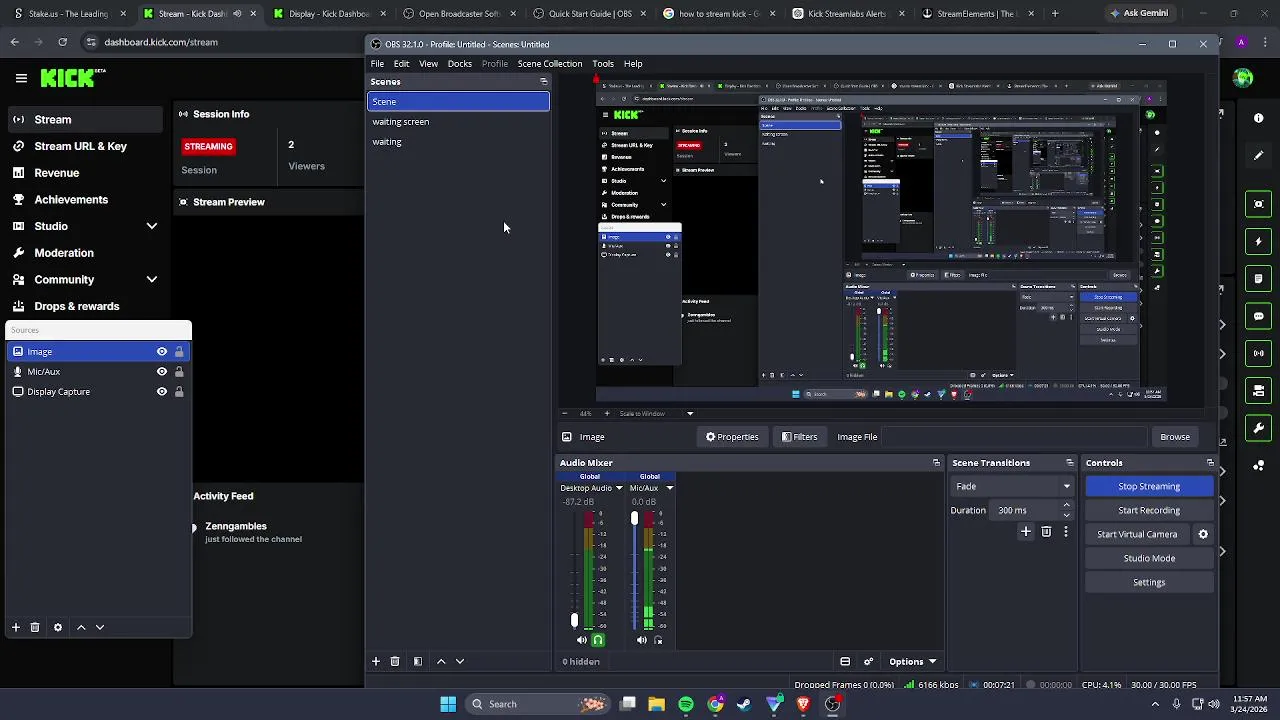This screenshot has width=1280, height=720.
Task: Click Image File path field
Action: click(1014, 437)
